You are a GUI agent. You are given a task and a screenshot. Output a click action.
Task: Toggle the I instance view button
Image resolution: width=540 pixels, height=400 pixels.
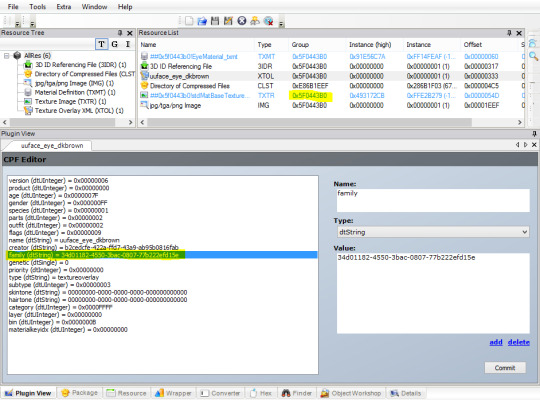point(128,44)
